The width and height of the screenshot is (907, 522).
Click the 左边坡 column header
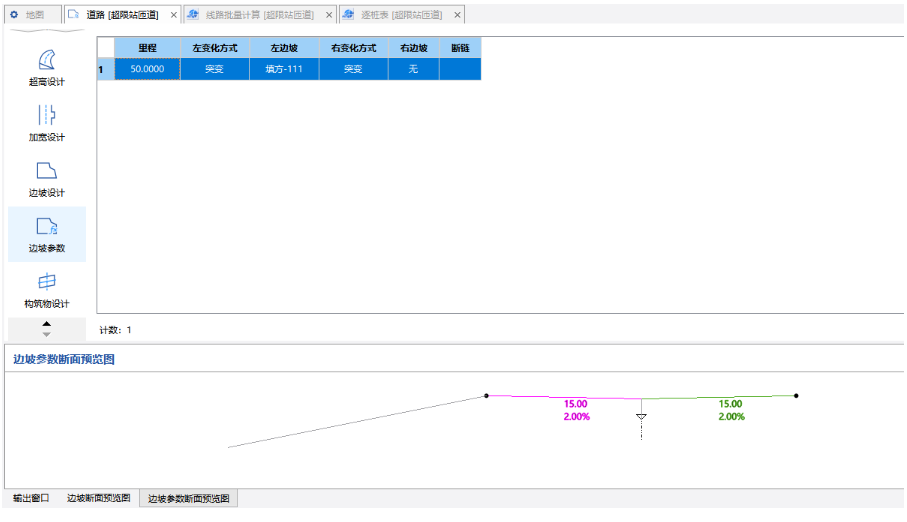tap(284, 48)
